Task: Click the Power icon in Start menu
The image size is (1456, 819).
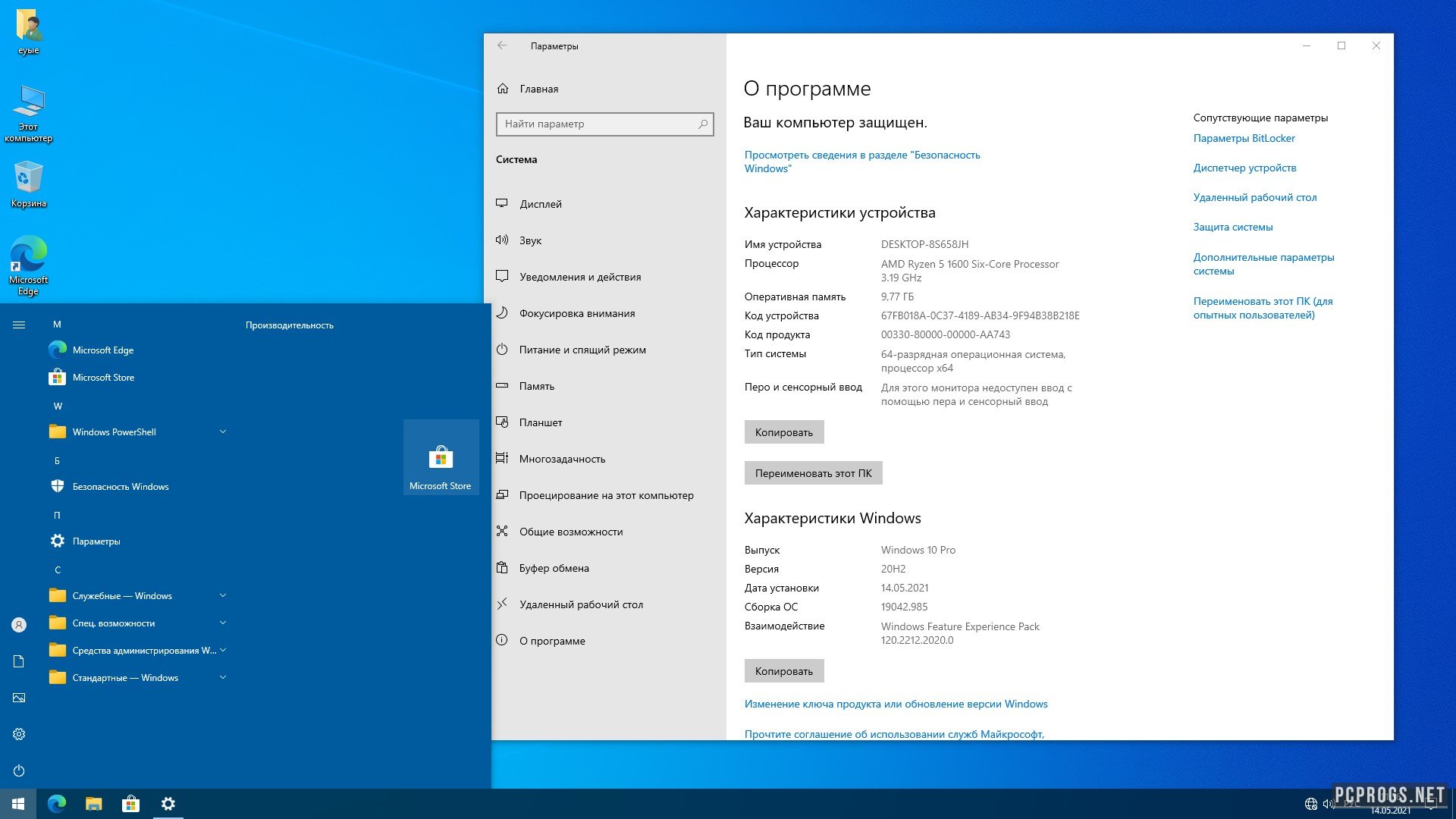Action: point(19,770)
